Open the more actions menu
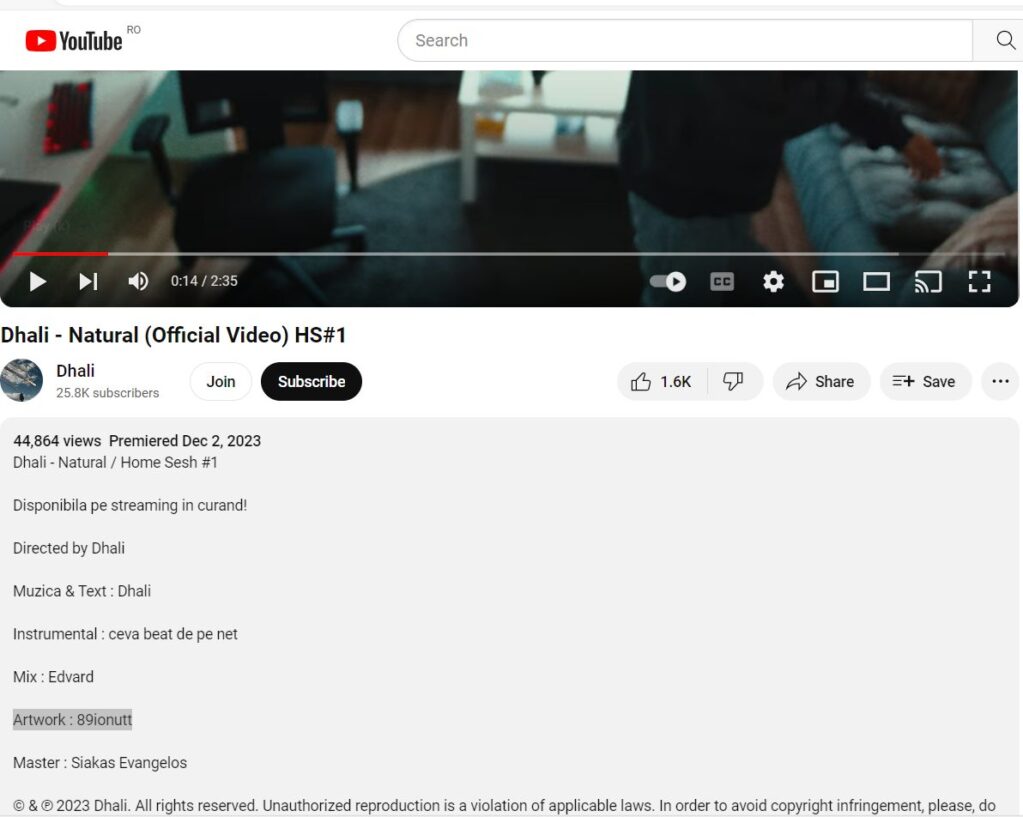 [1000, 382]
